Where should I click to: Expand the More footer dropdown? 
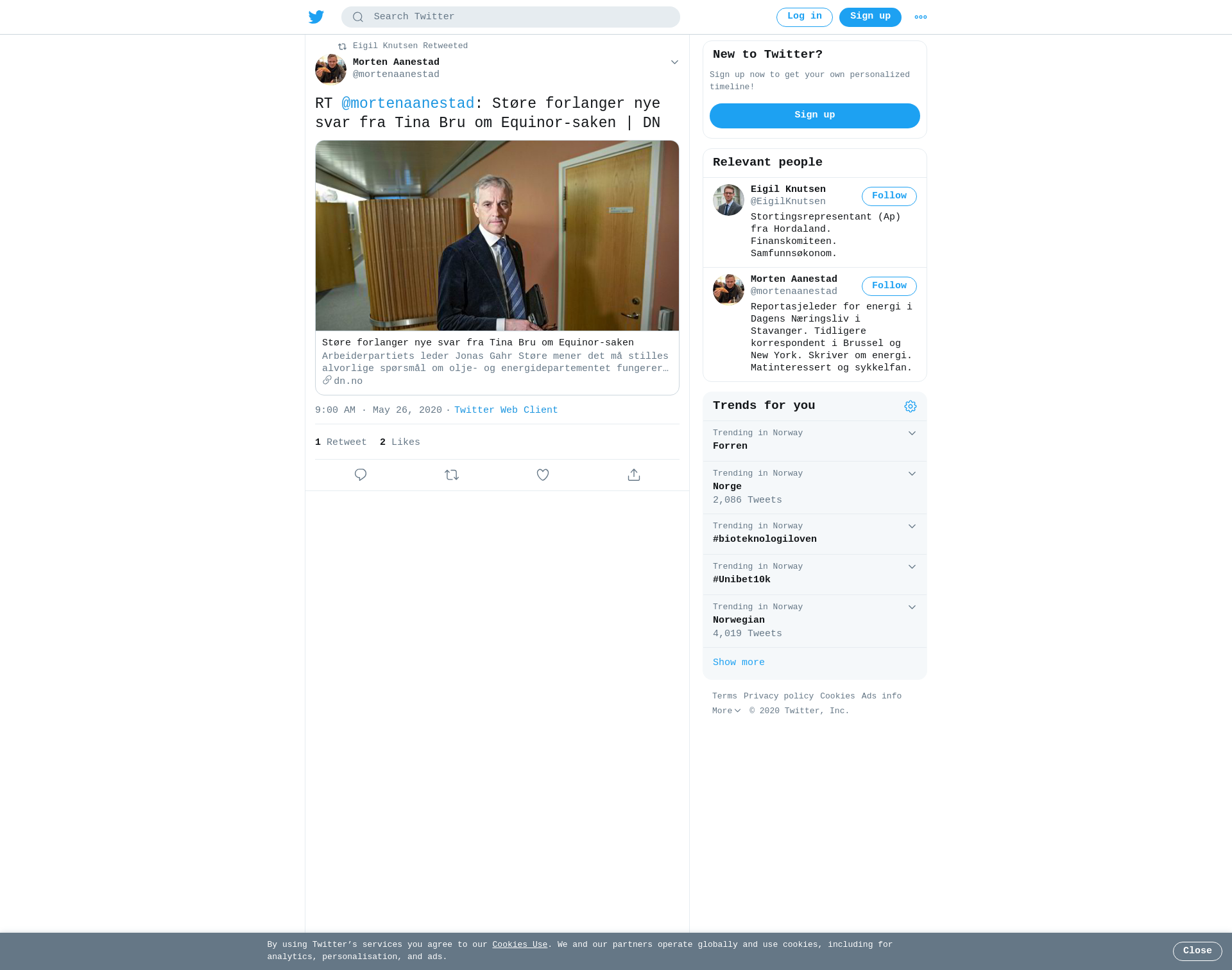click(x=726, y=711)
